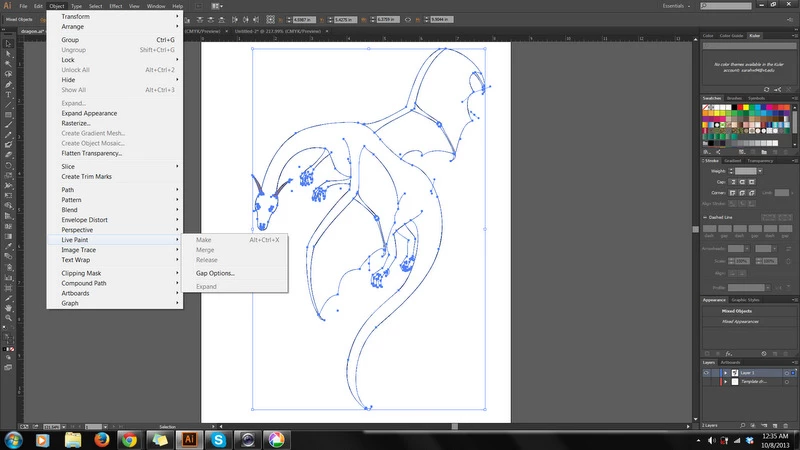Click Expand Appearance in the Object menu
This screenshot has height=450, width=800.
[x=90, y=114]
